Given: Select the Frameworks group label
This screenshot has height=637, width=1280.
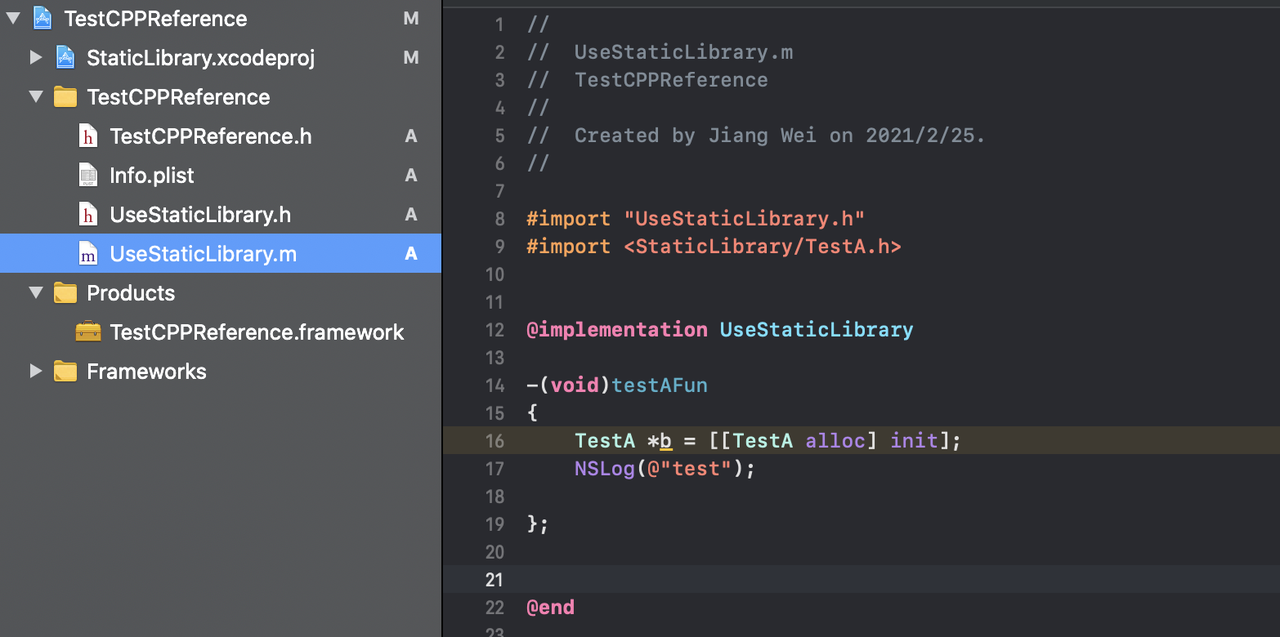Looking at the screenshot, I should (146, 371).
